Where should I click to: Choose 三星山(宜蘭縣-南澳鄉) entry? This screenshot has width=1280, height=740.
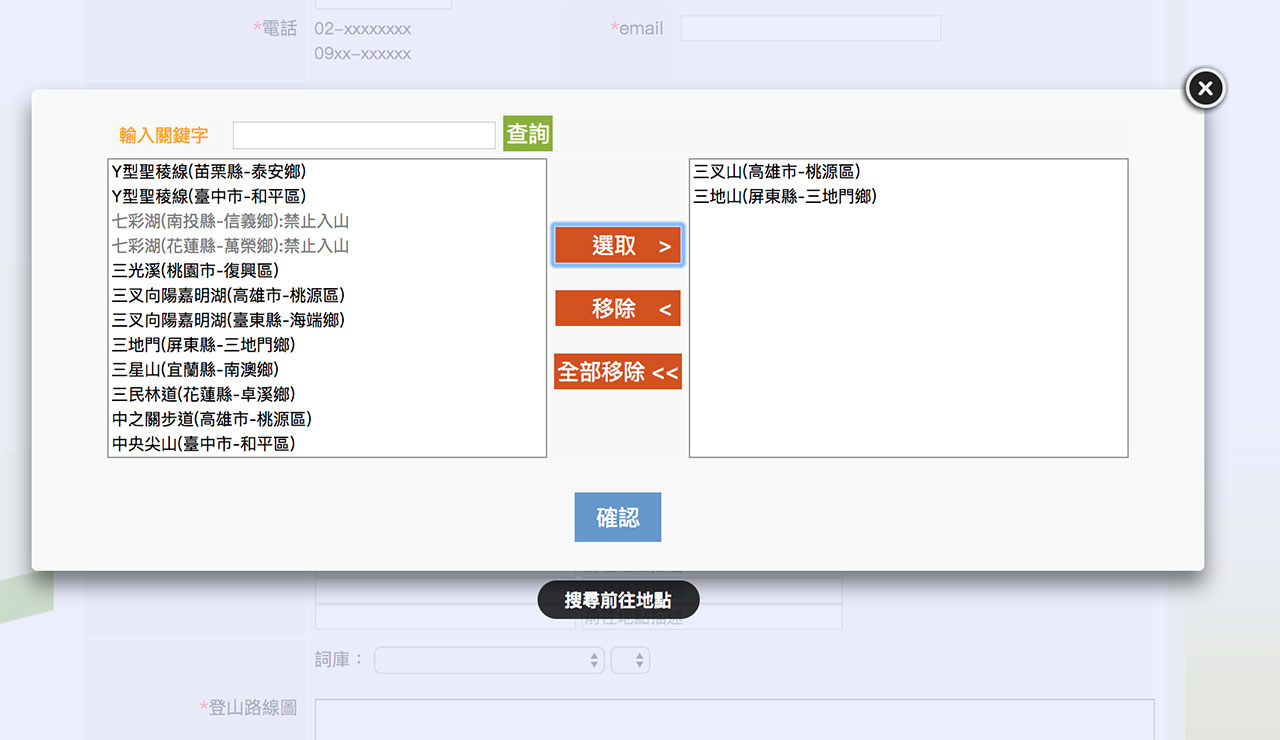(195, 370)
